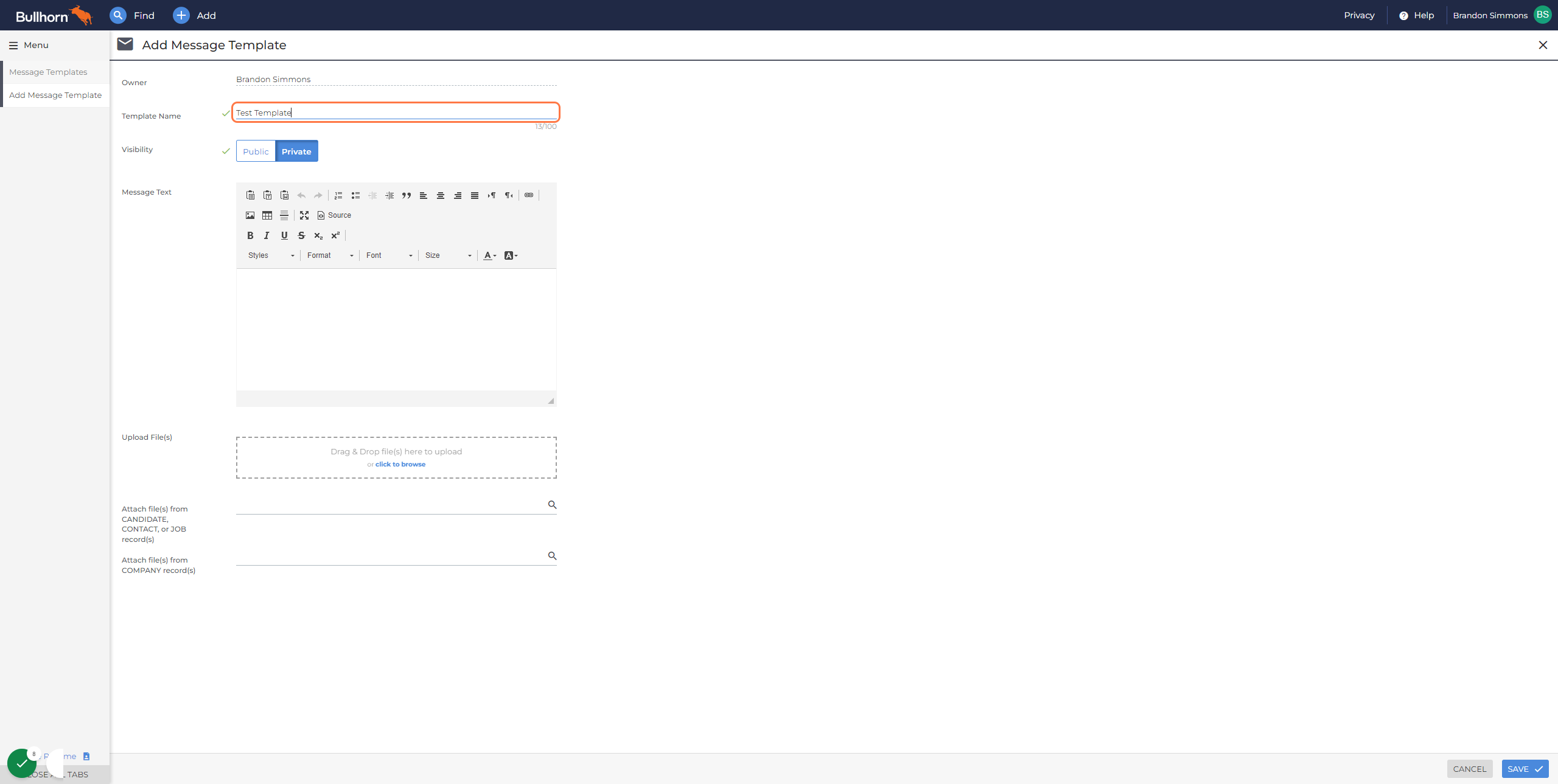The image size is (1558, 784).
Task: Insert a numbered list
Action: 338,195
